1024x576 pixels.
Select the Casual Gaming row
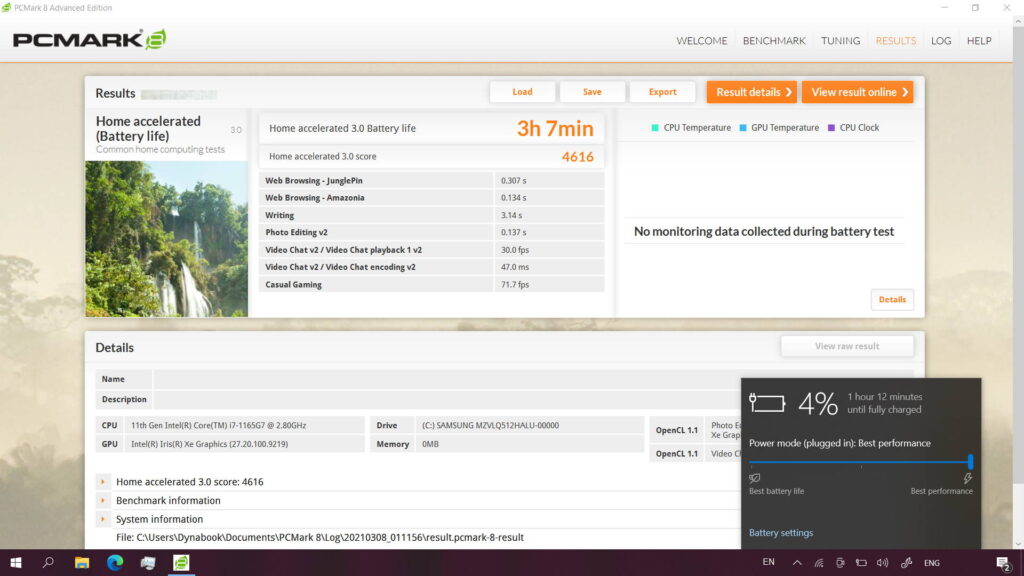[x=432, y=284]
